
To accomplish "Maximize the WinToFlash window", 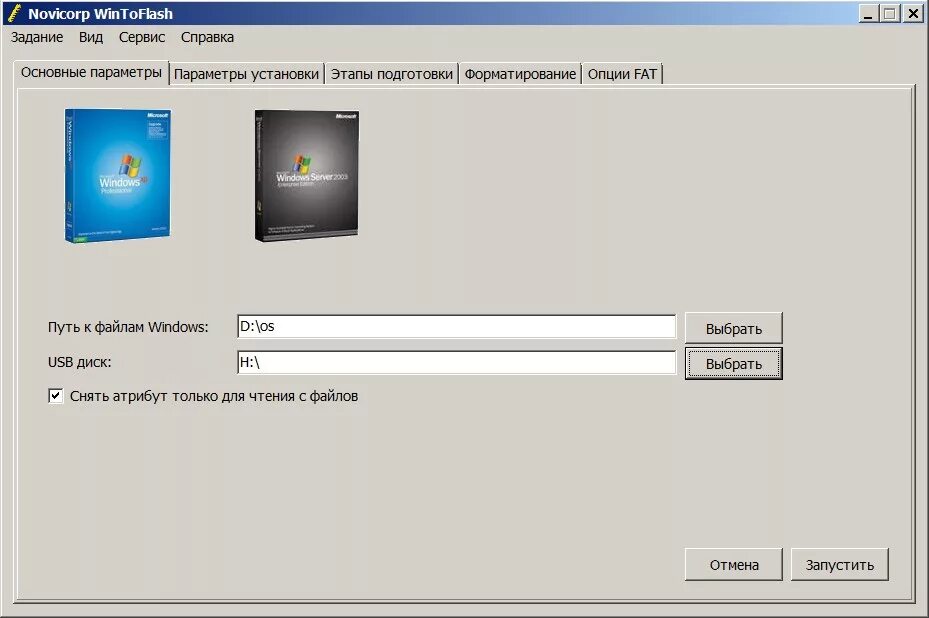I will (890, 14).
